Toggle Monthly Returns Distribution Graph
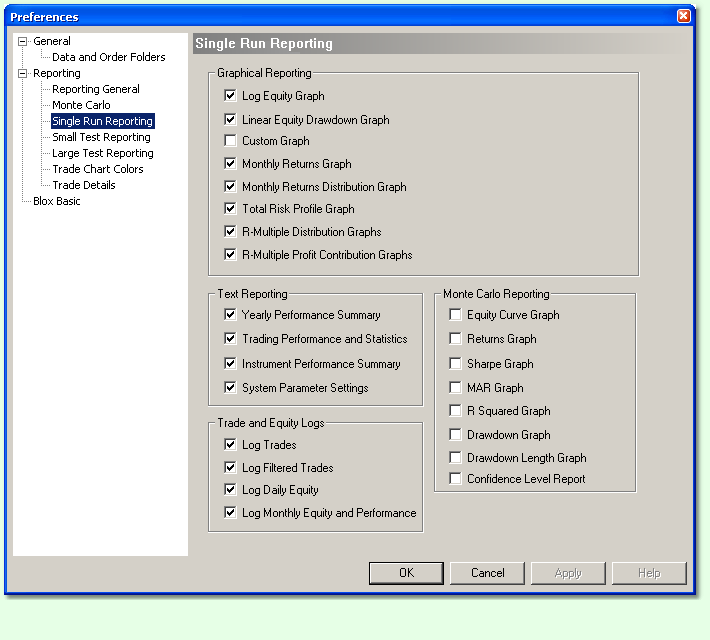 pyautogui.click(x=230, y=187)
